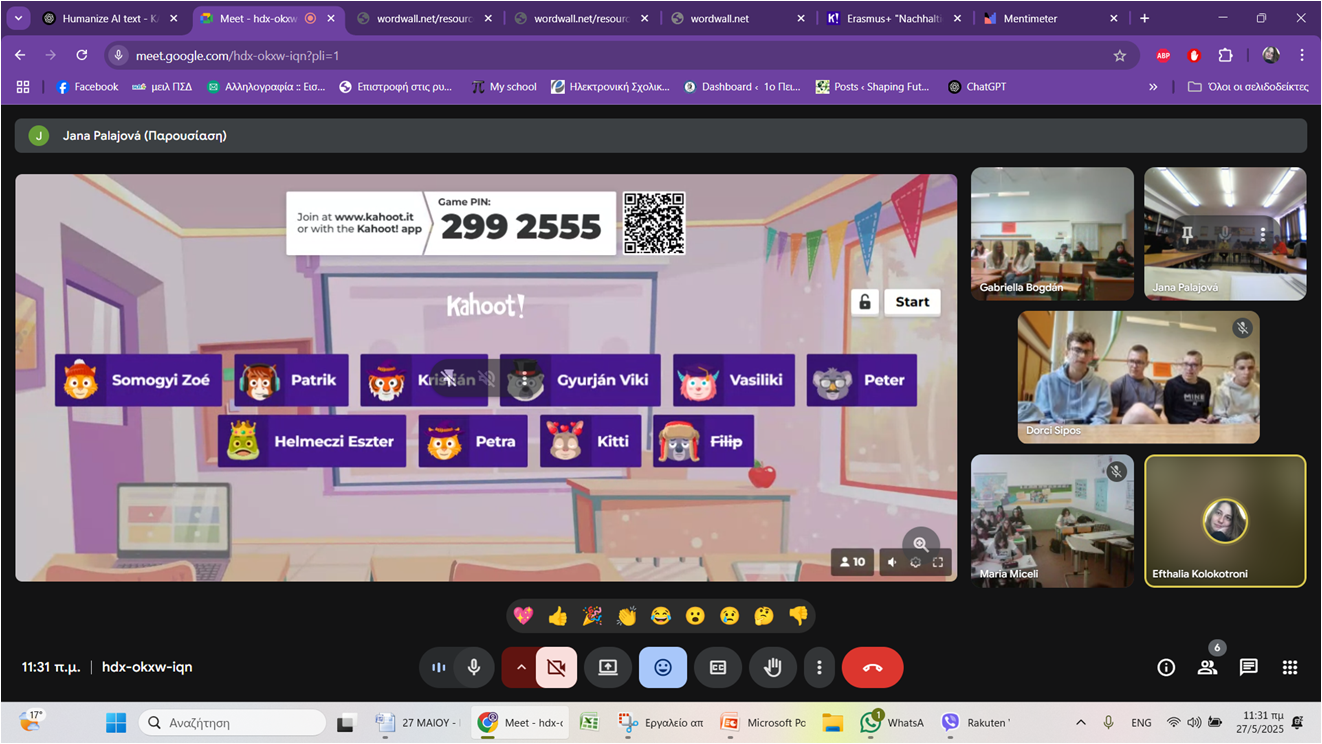Open the Adblock Plus extension
Screen dimensions: 1322x744
pyautogui.click(x=1163, y=55)
